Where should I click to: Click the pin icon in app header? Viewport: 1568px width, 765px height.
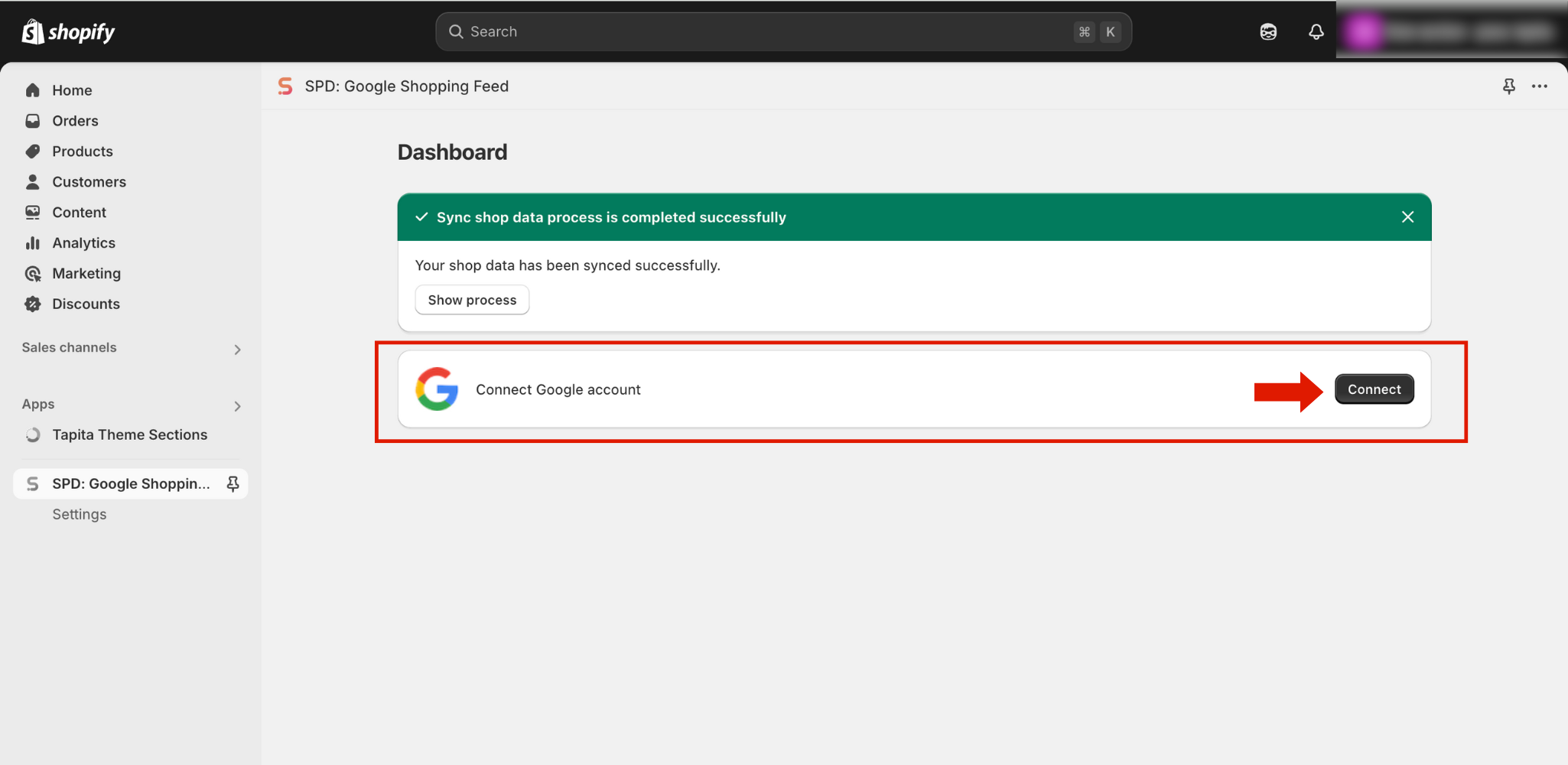[1508, 86]
